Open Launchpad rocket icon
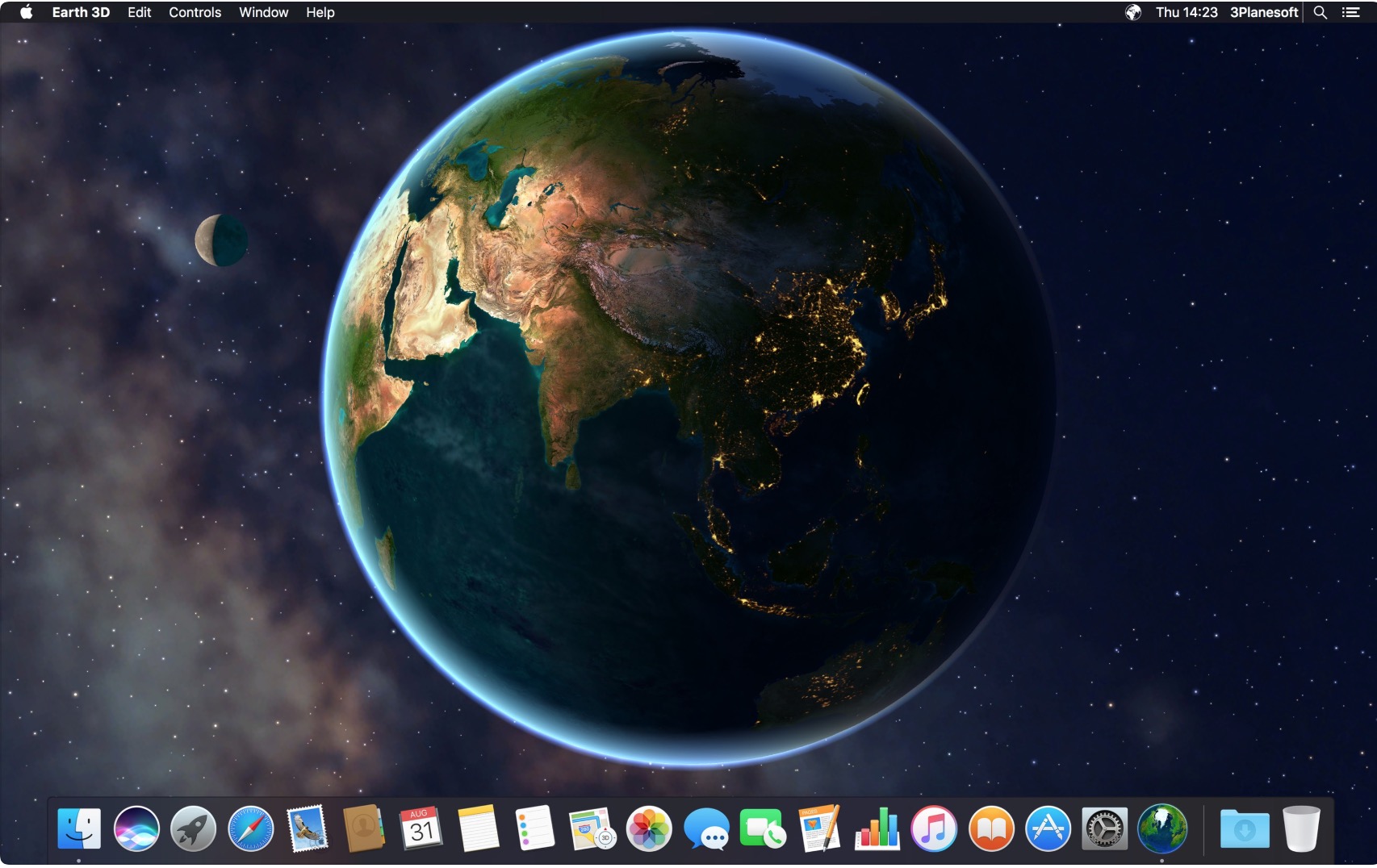Viewport: 1377px width, 868px height. click(193, 828)
